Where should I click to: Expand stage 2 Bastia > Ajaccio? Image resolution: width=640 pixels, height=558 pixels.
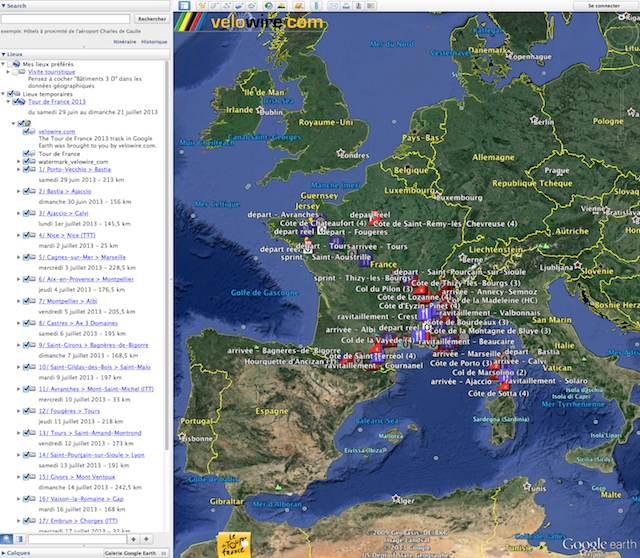(18, 191)
